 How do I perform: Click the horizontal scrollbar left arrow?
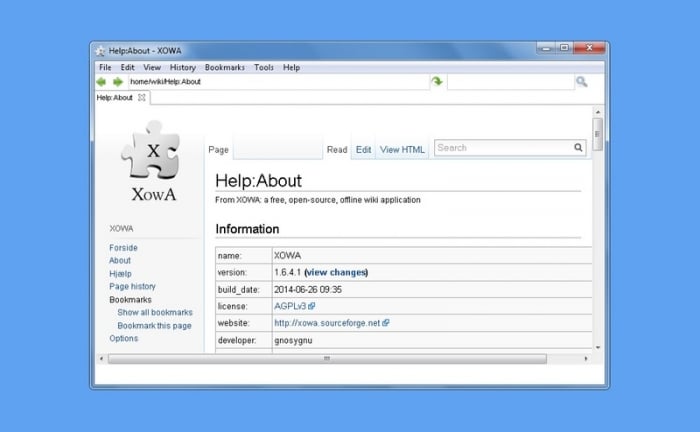coord(101,359)
